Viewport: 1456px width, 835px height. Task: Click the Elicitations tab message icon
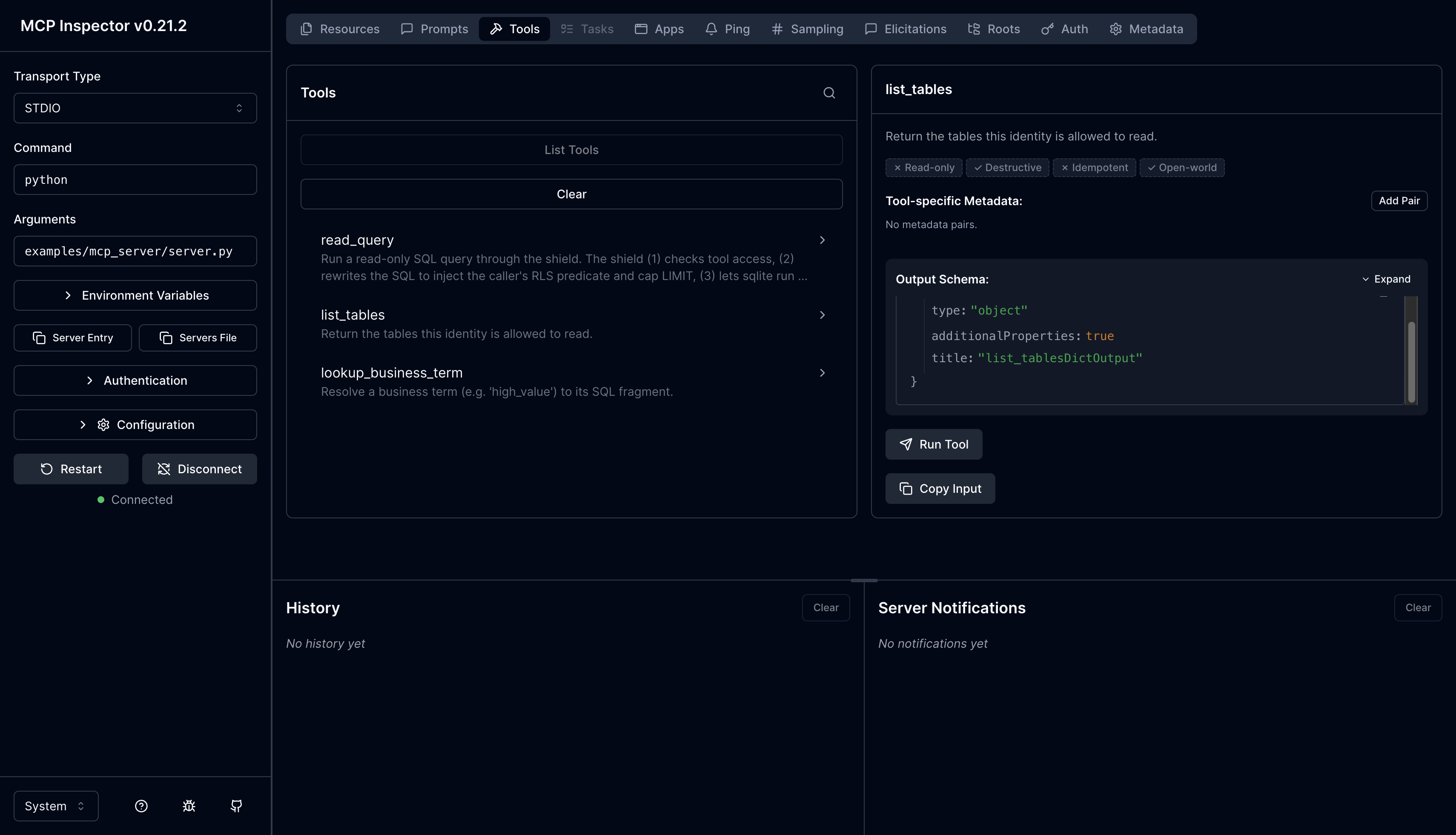pyautogui.click(x=871, y=29)
